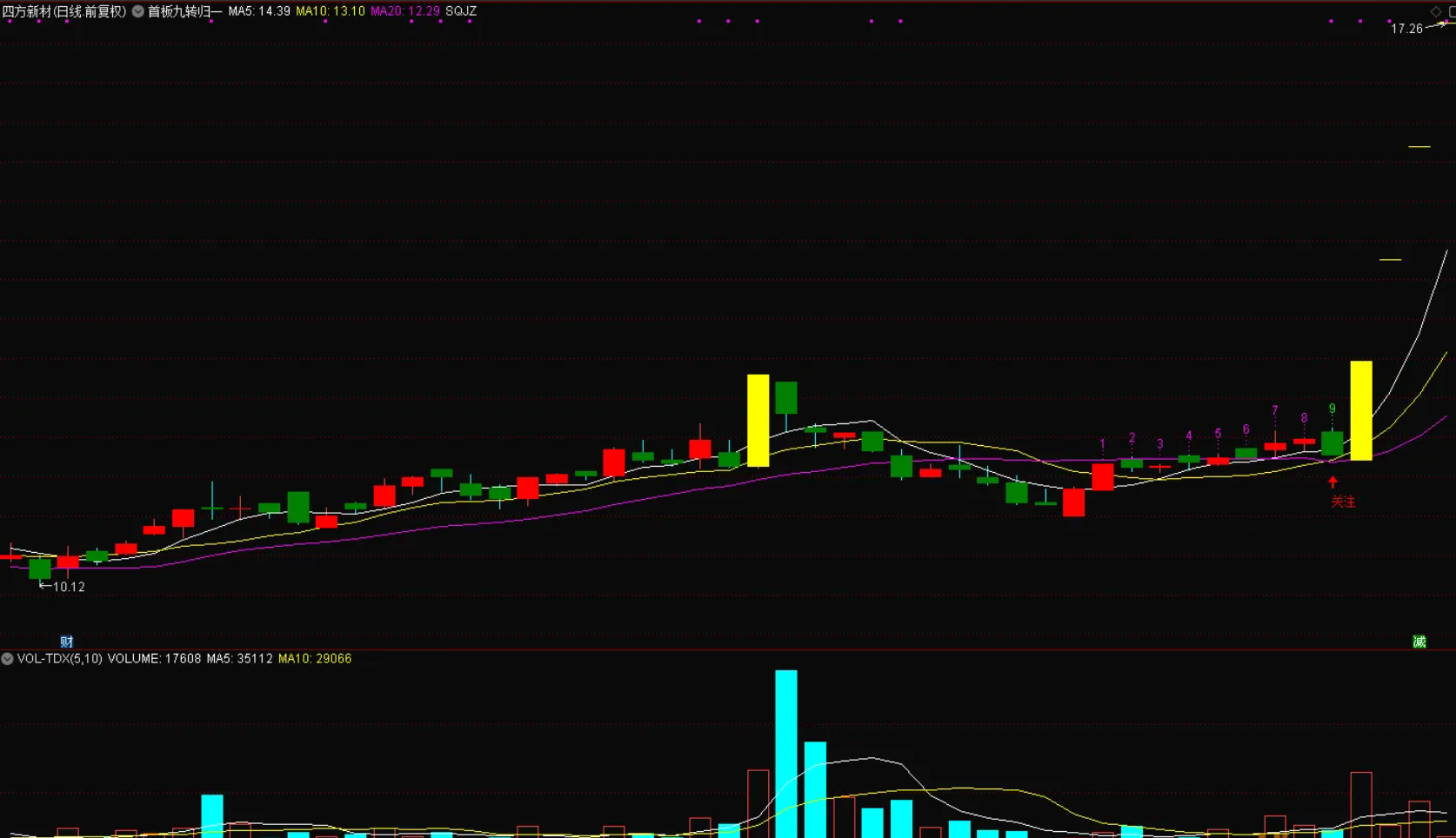1456x838 pixels.
Task: Click the nine-turn number 9 marker
Action: pos(1332,409)
